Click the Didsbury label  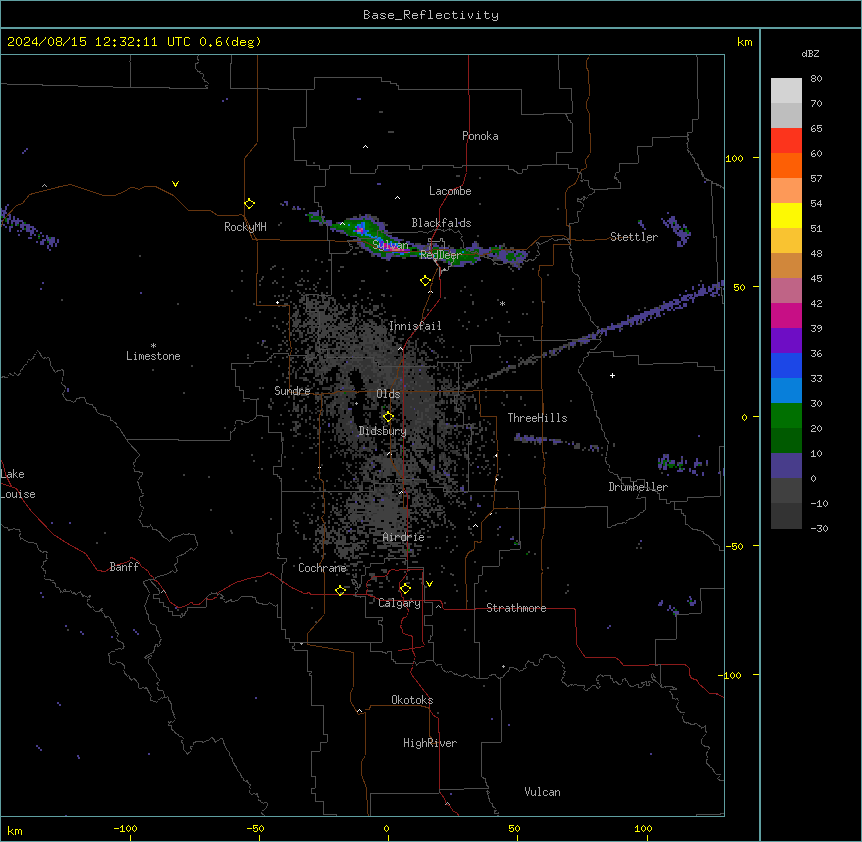point(383,431)
